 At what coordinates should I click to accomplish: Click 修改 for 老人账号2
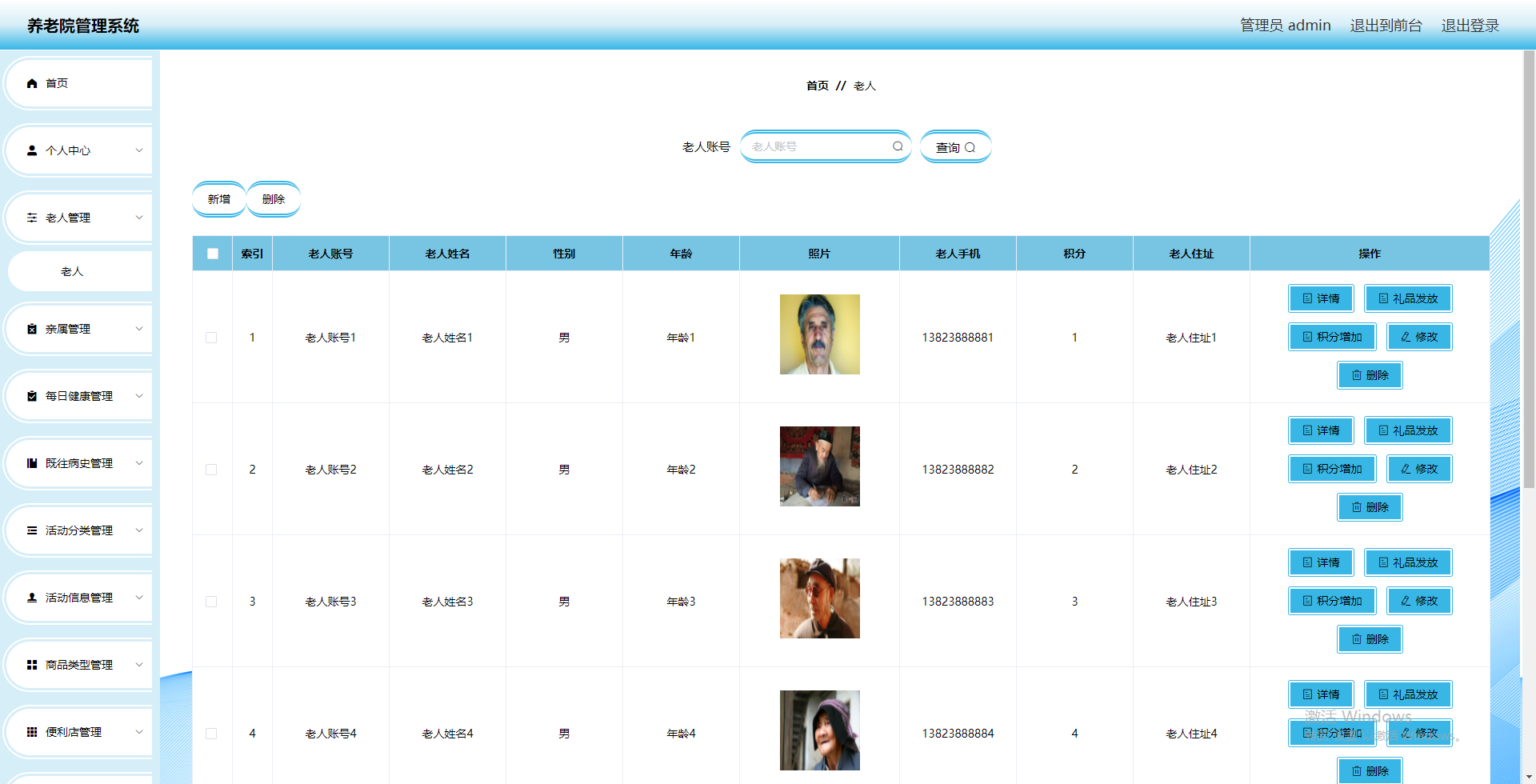(x=1419, y=469)
